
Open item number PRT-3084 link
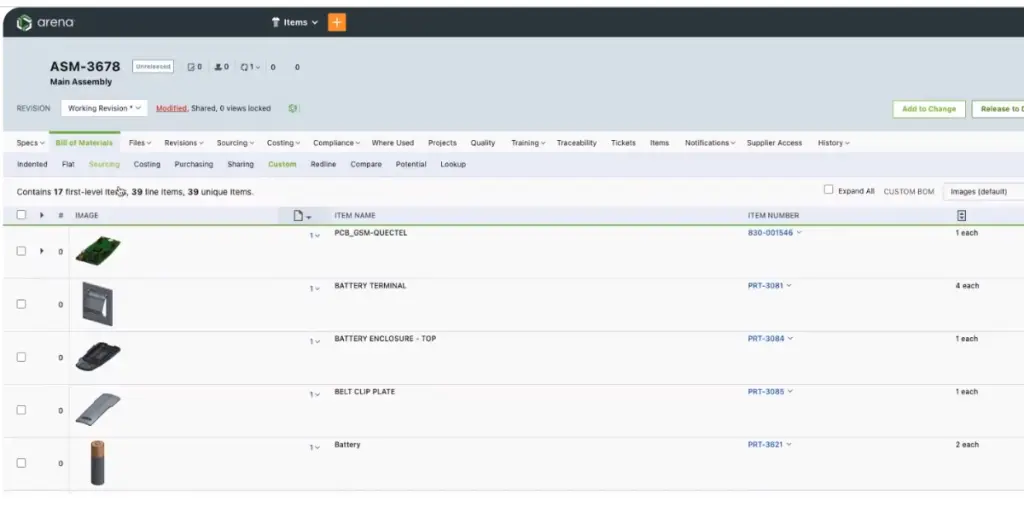tap(766, 338)
